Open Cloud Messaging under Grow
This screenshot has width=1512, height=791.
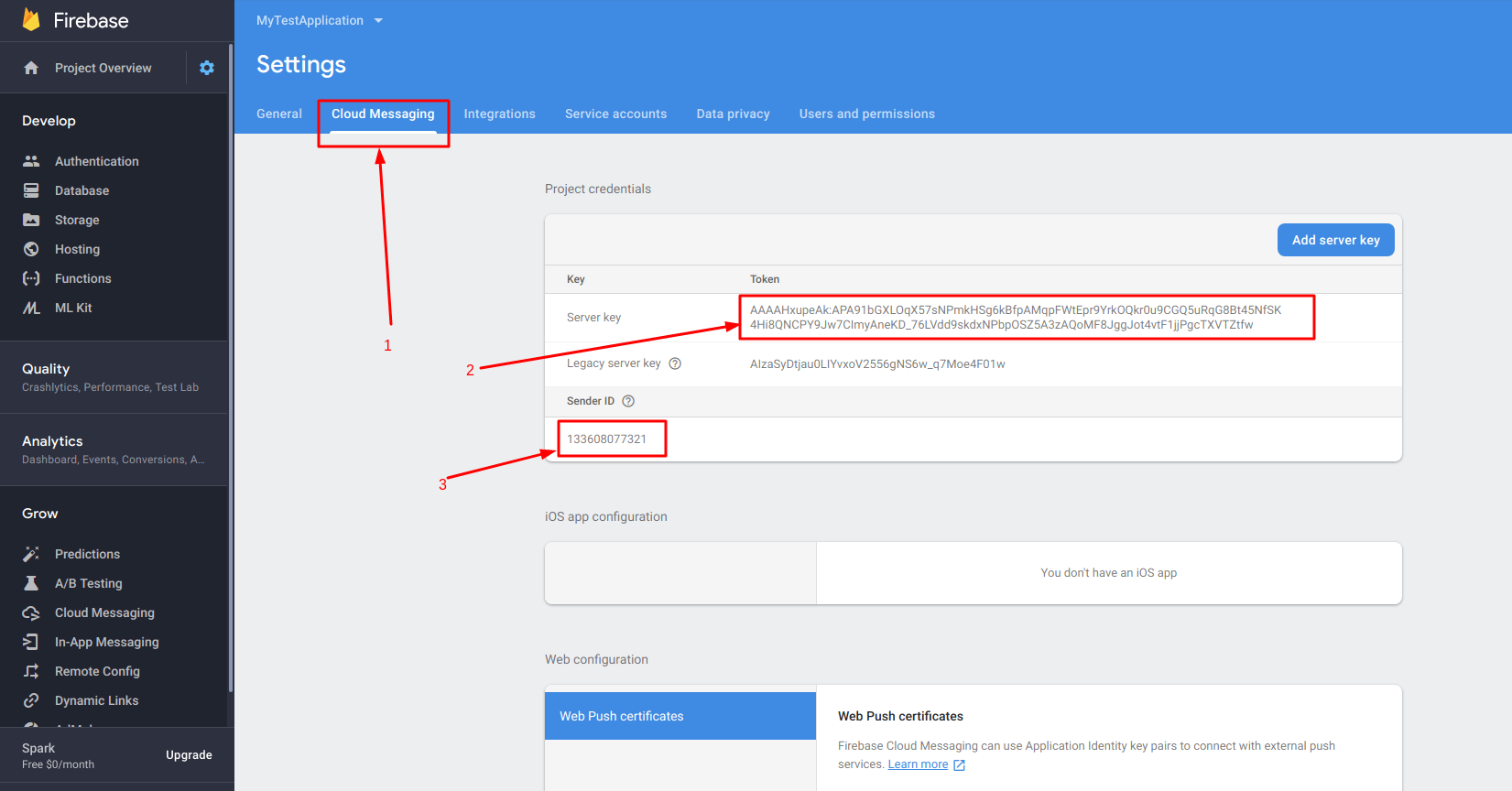tap(104, 612)
